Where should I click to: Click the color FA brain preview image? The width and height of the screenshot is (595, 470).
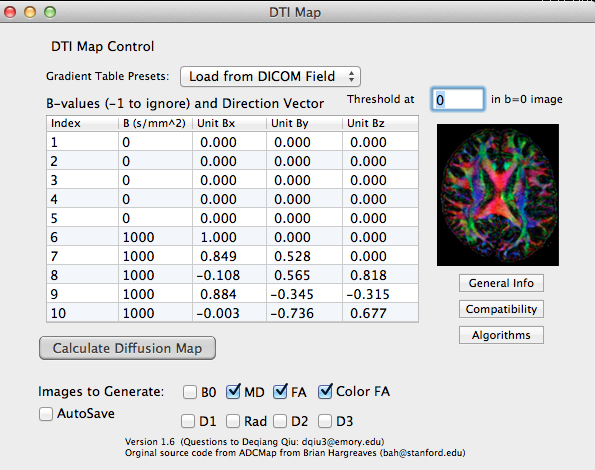coord(498,195)
